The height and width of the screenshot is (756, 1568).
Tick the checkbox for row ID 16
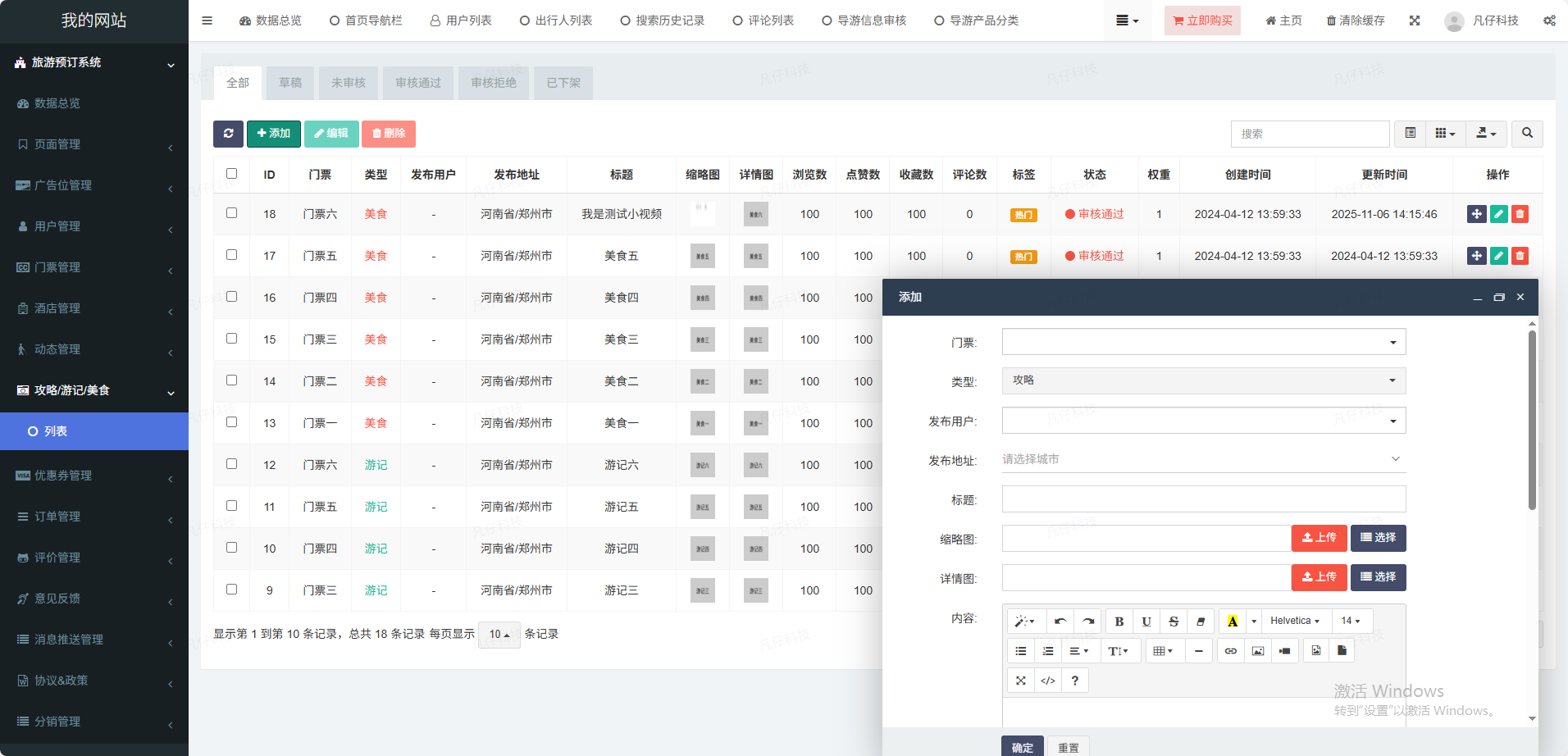(231, 297)
